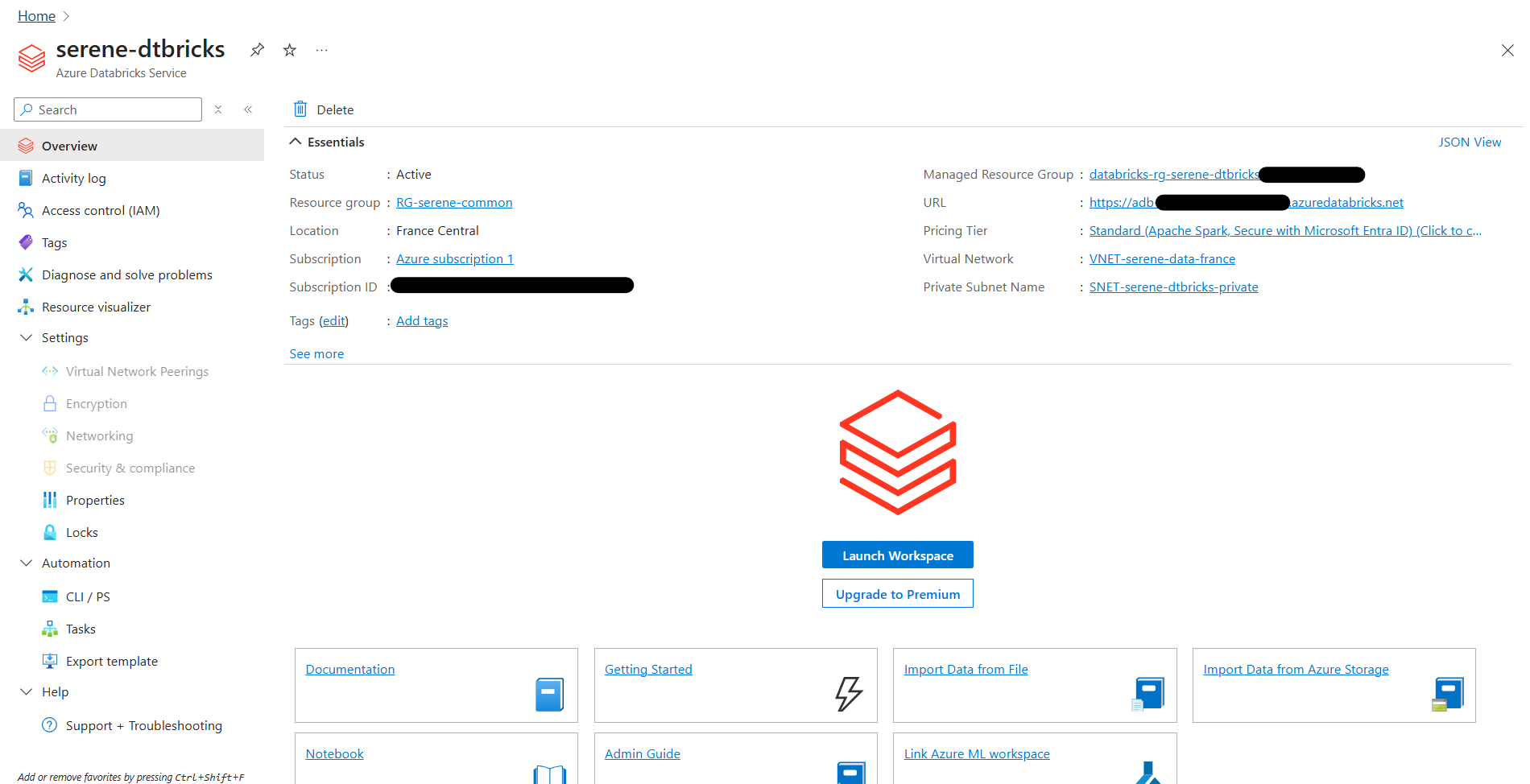This screenshot has height=784, width=1530.
Task: Pin serene-dtbricks to dashboard
Action: click(257, 50)
